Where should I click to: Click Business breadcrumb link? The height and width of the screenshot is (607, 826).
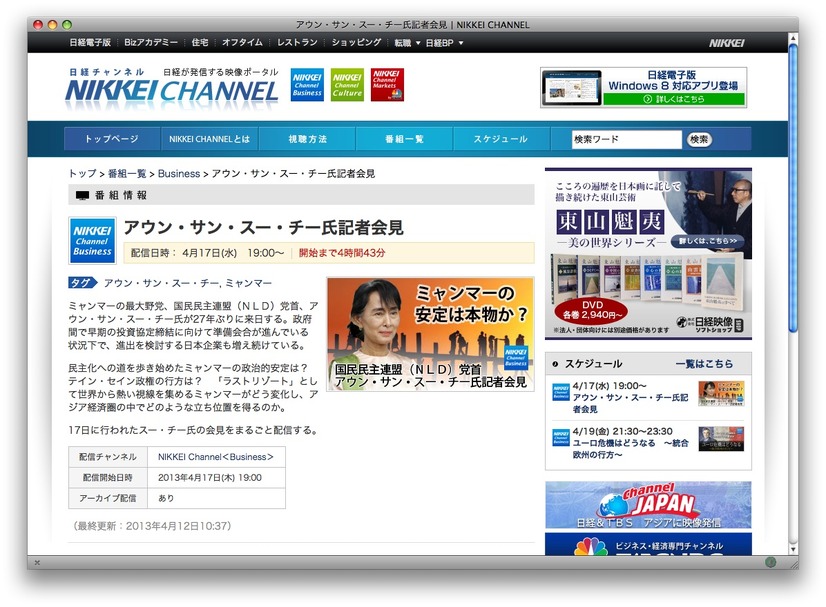pyautogui.click(x=179, y=173)
